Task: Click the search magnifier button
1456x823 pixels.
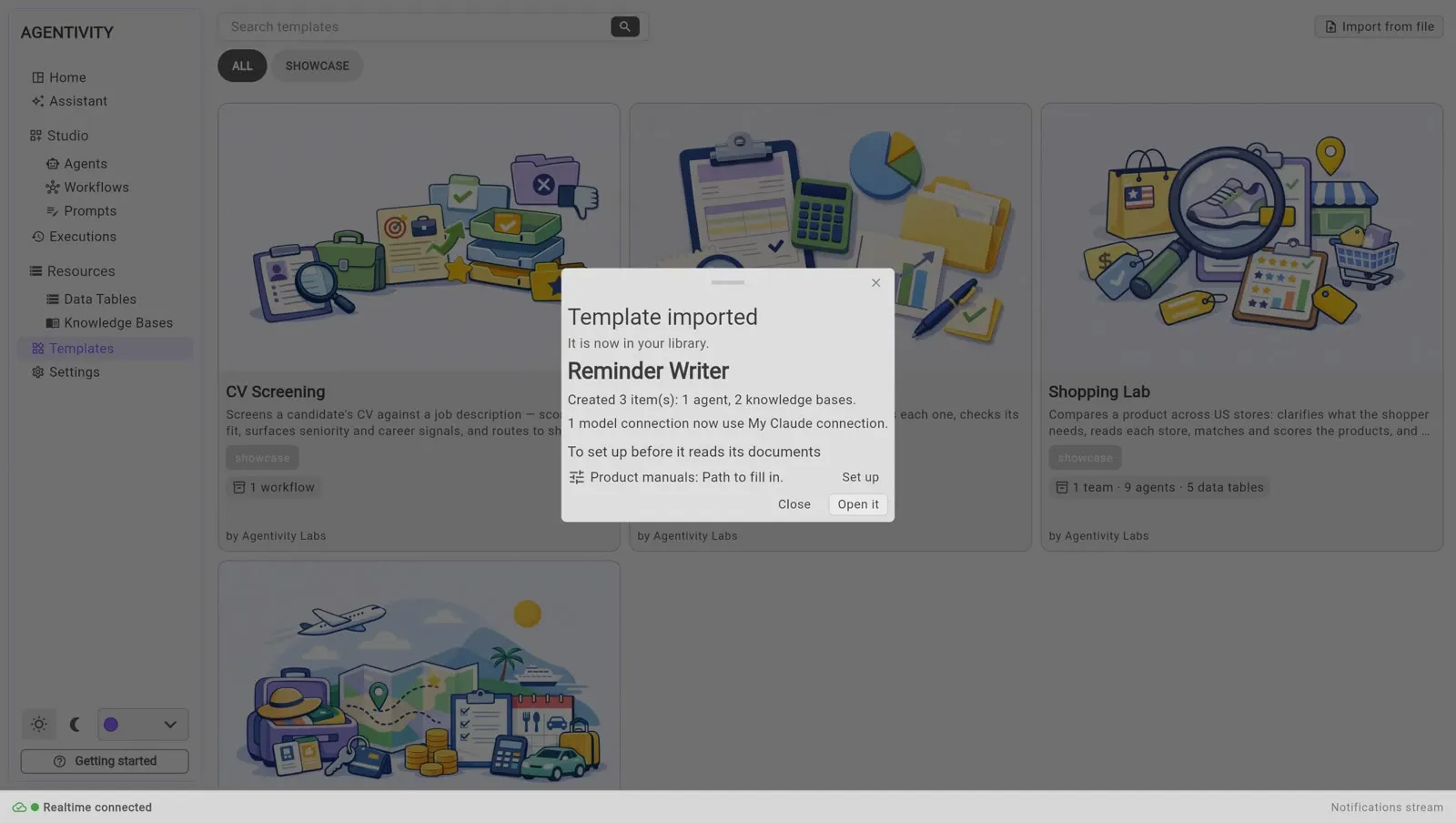Action: 624,26
